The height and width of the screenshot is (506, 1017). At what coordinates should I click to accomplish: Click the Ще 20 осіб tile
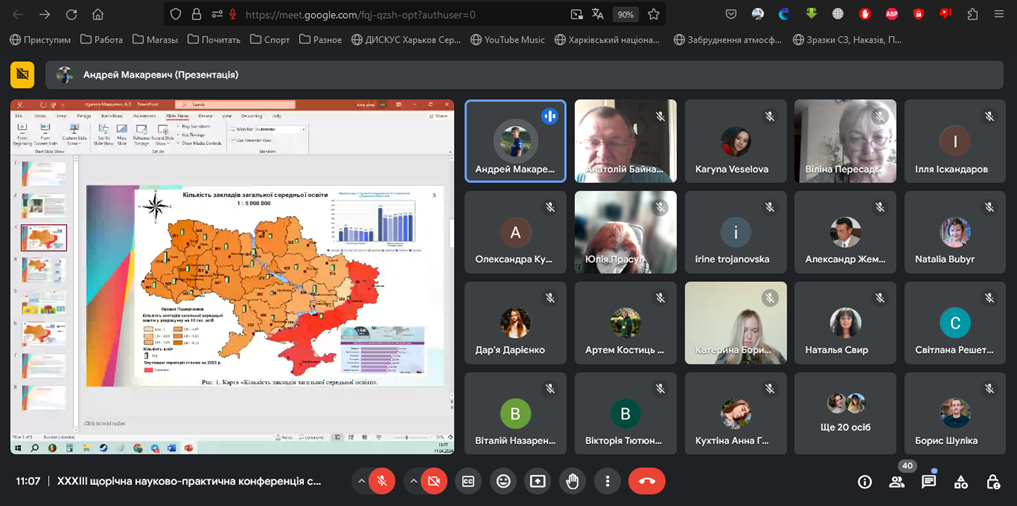coord(845,413)
